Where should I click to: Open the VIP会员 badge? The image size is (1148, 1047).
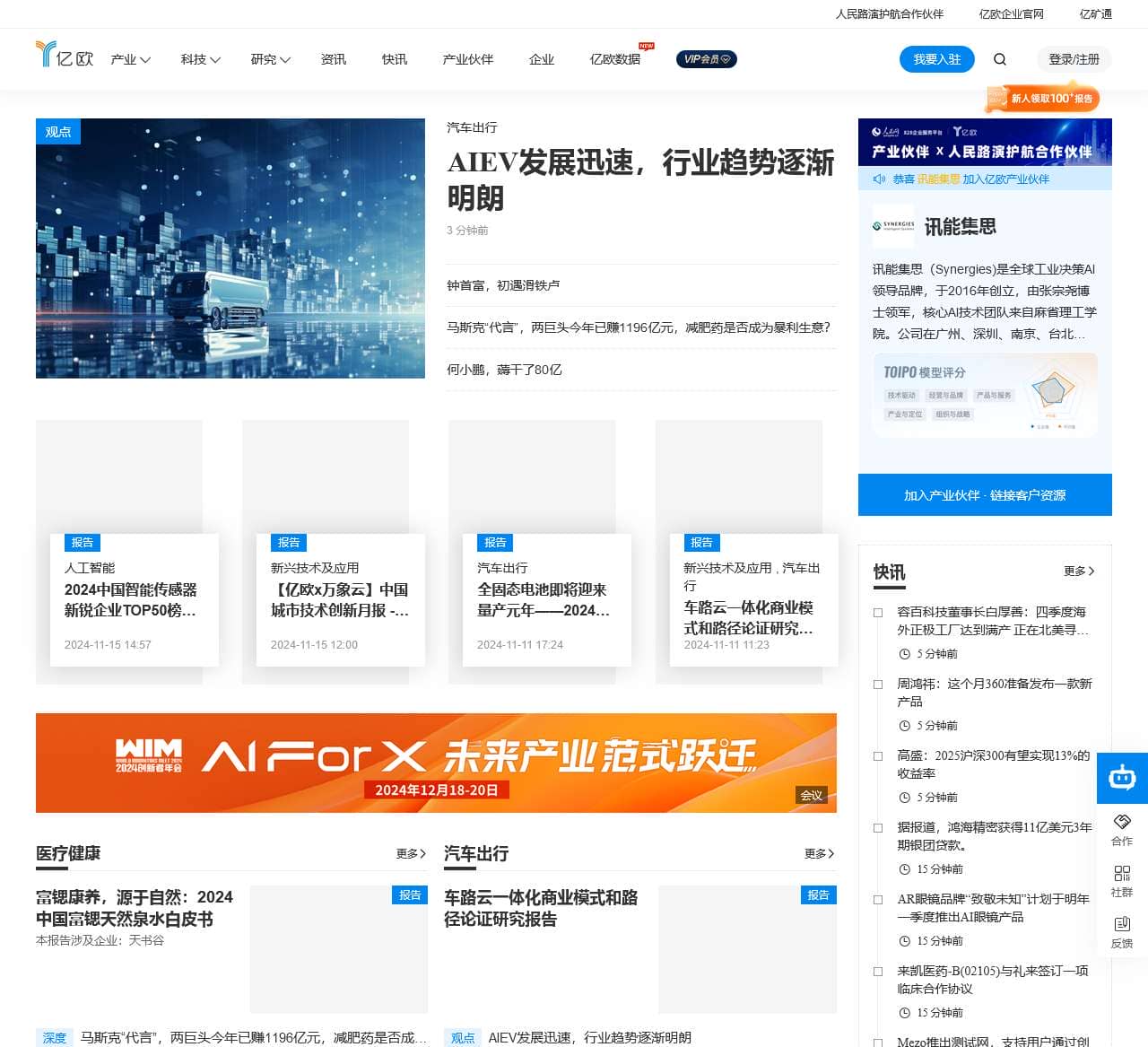pos(707,59)
